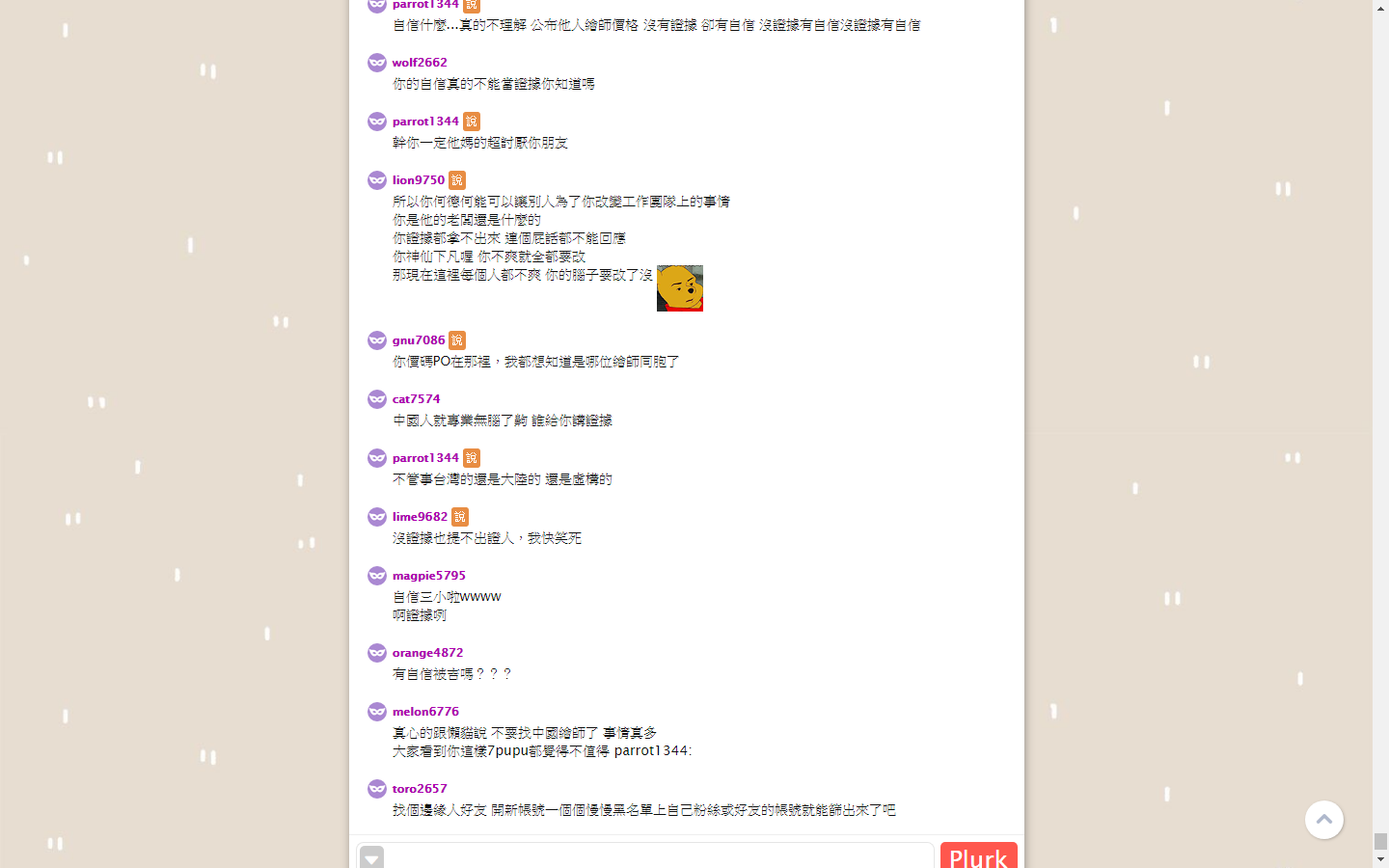
Task: Click the anonymous mask avatar beside wolf2662
Action: (x=377, y=63)
